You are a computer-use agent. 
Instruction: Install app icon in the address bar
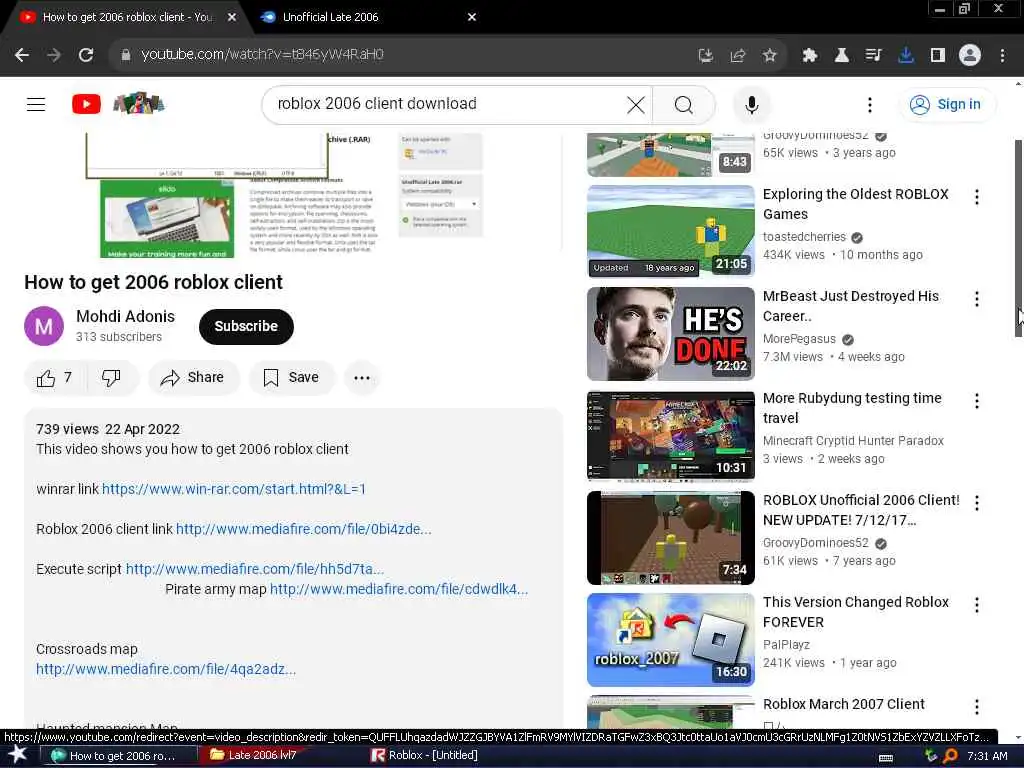coord(705,56)
